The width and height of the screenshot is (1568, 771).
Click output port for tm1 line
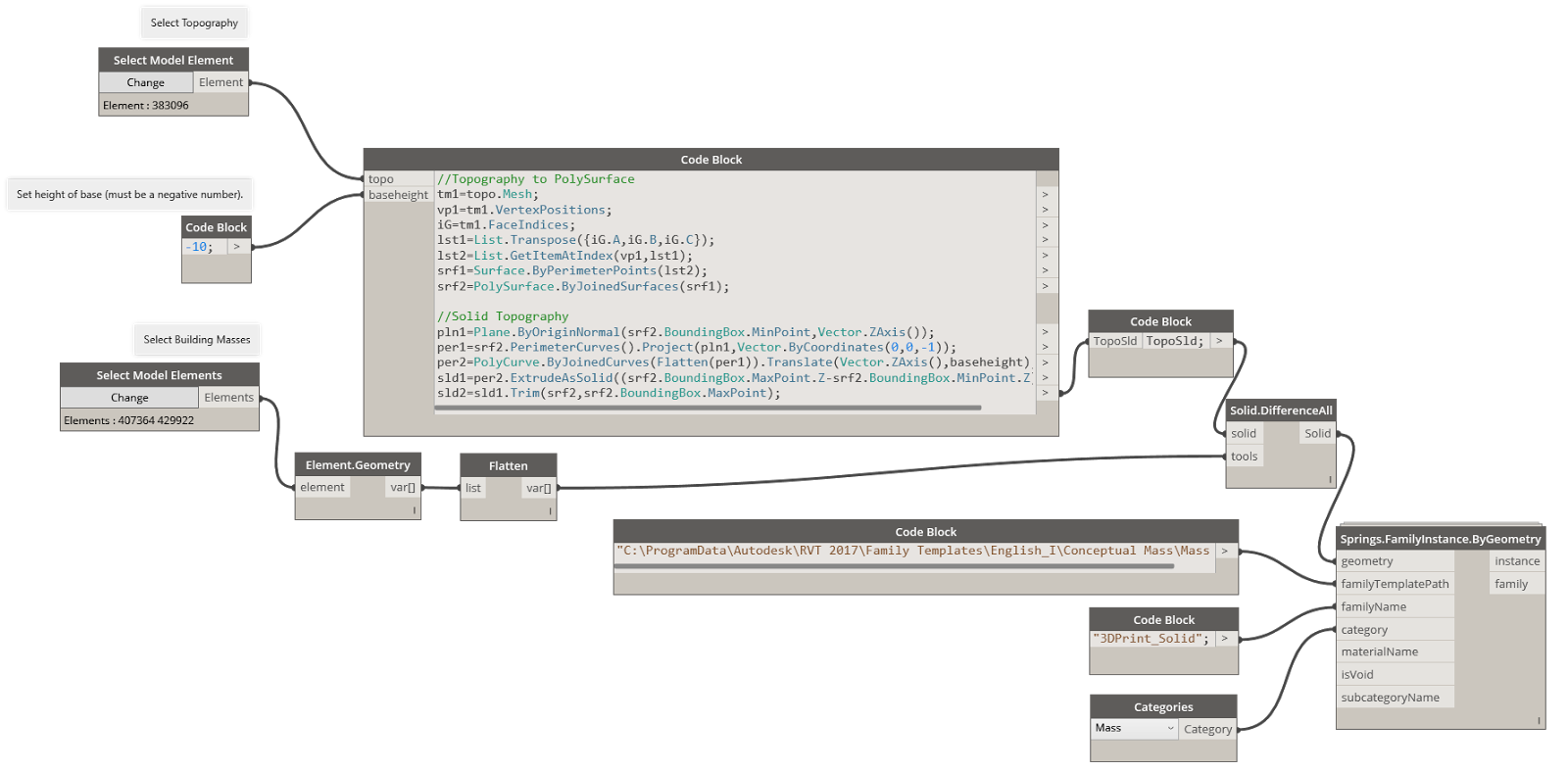point(1046,194)
